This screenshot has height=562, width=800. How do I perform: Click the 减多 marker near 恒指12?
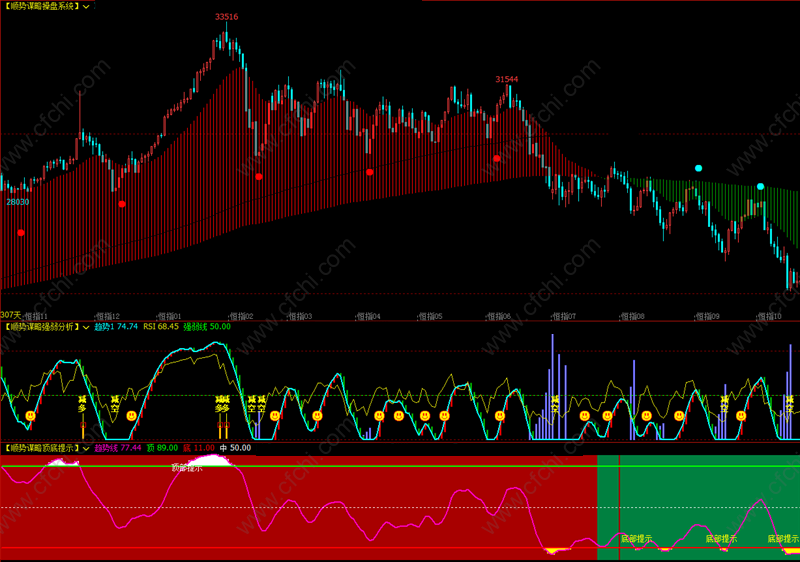click(82, 404)
